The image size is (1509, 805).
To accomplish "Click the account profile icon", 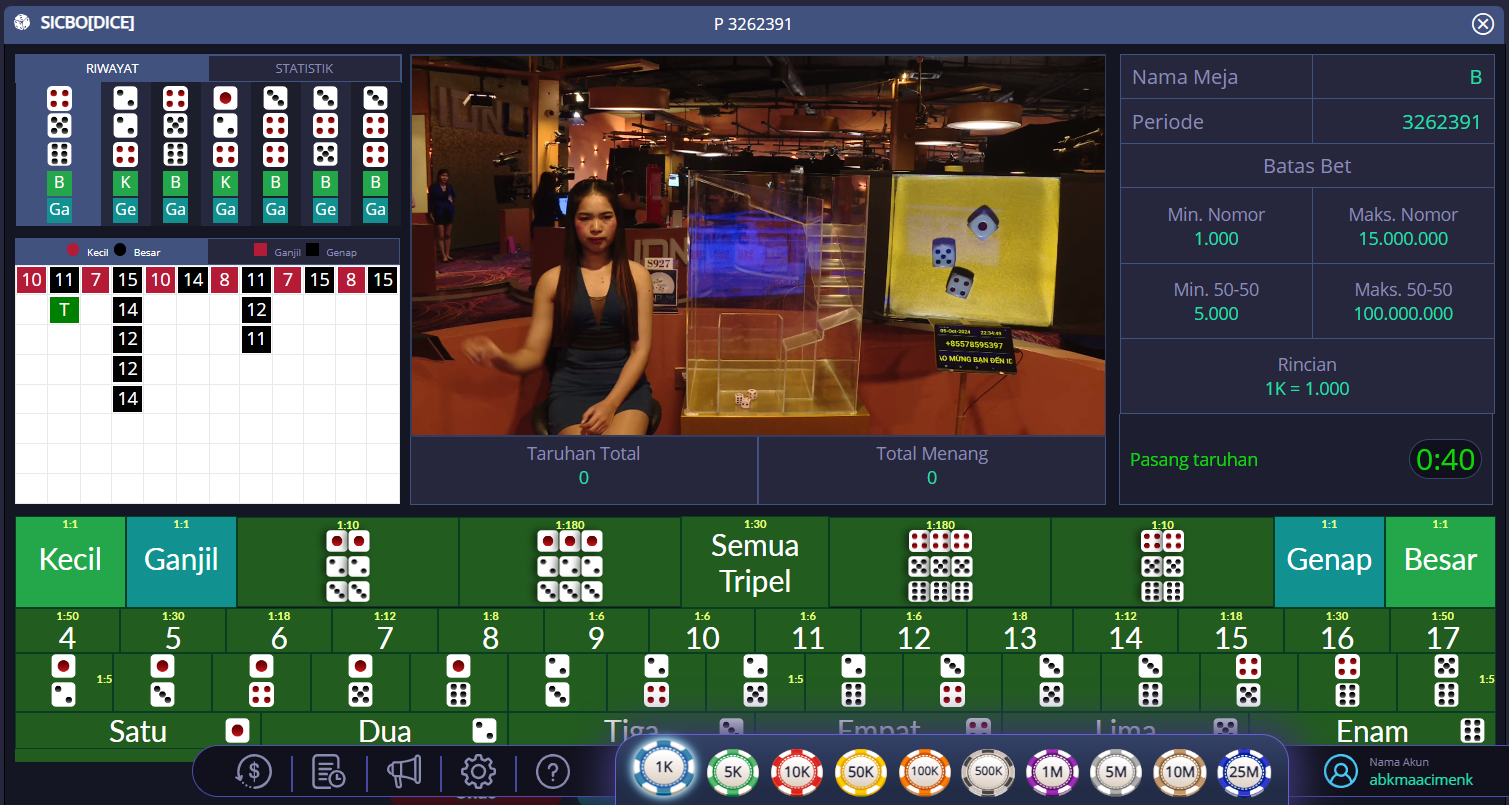I will pos(1340,771).
